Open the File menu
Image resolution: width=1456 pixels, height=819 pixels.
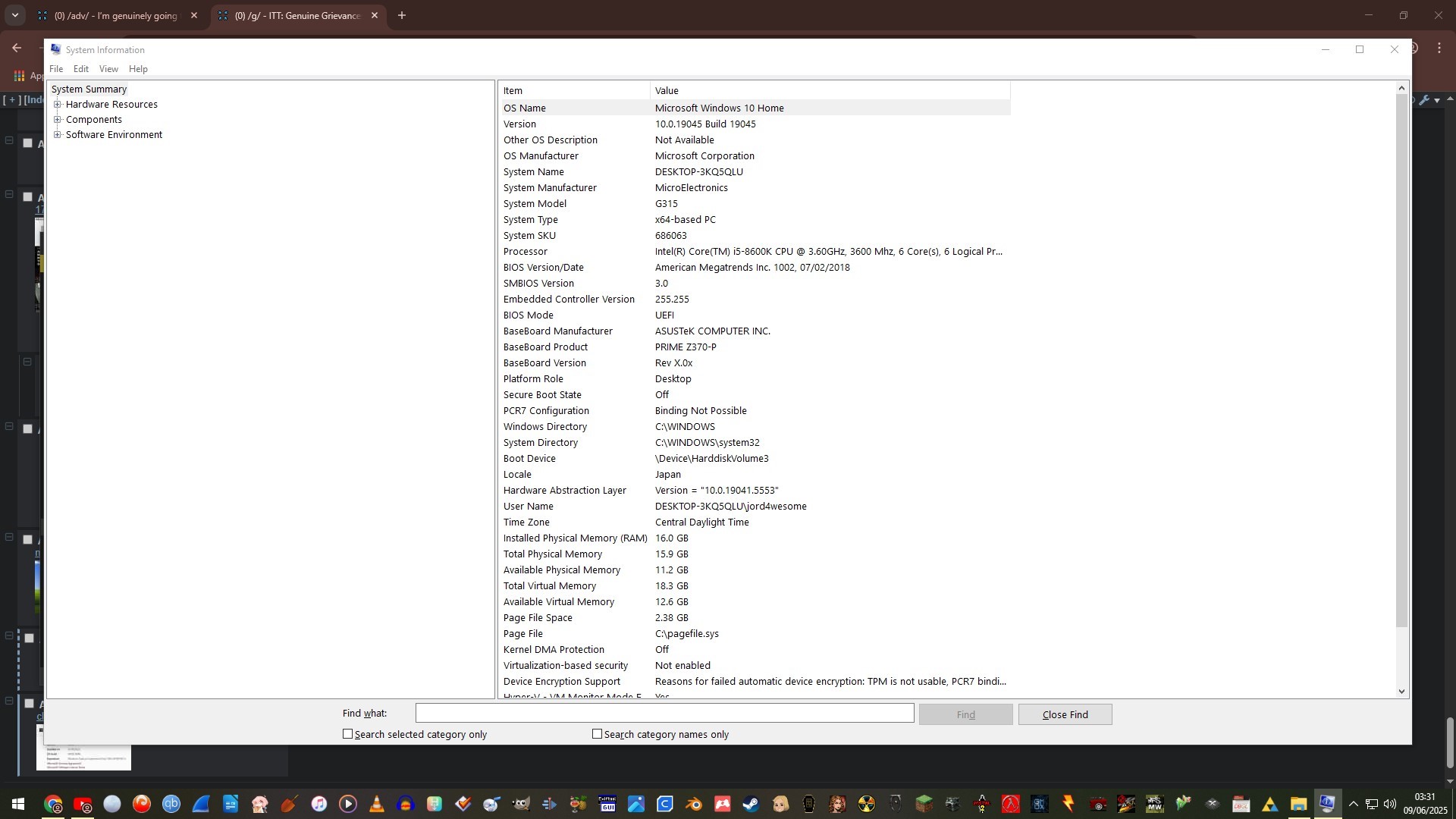[56, 69]
